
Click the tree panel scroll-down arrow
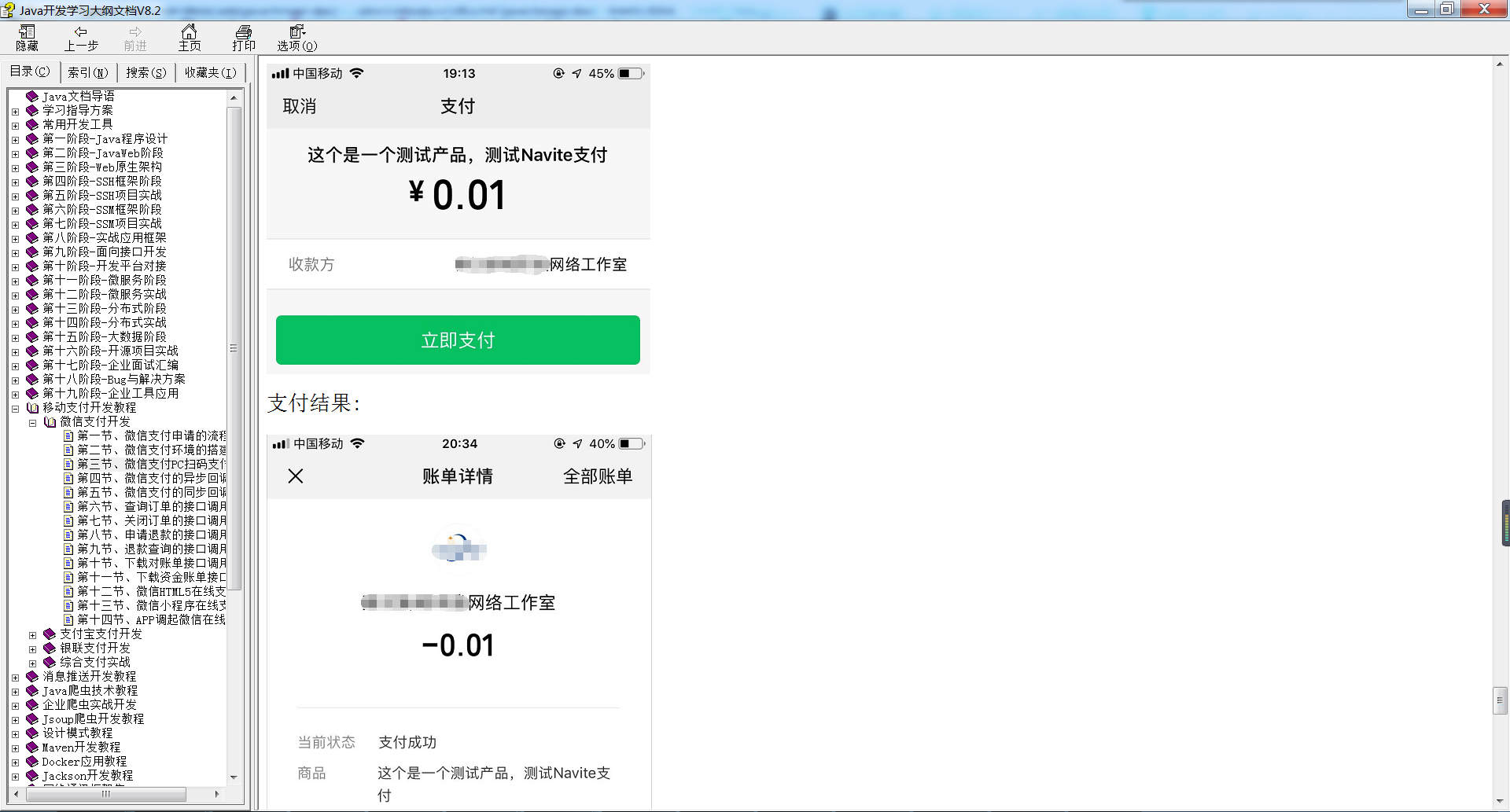pyautogui.click(x=234, y=777)
